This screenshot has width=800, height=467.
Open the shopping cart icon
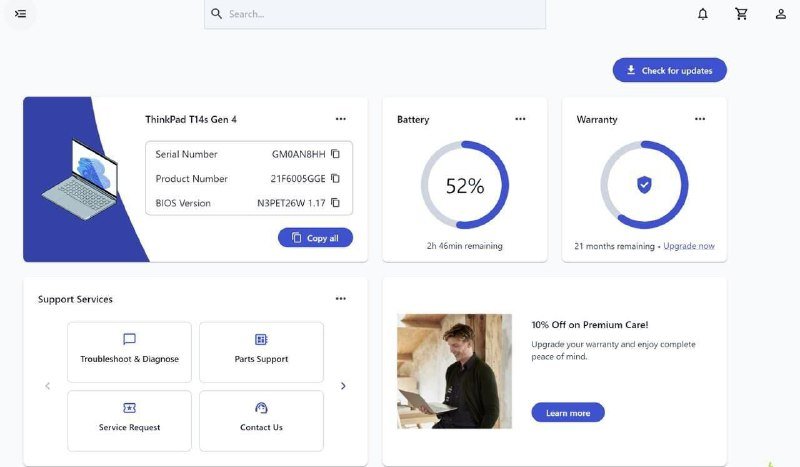click(741, 14)
